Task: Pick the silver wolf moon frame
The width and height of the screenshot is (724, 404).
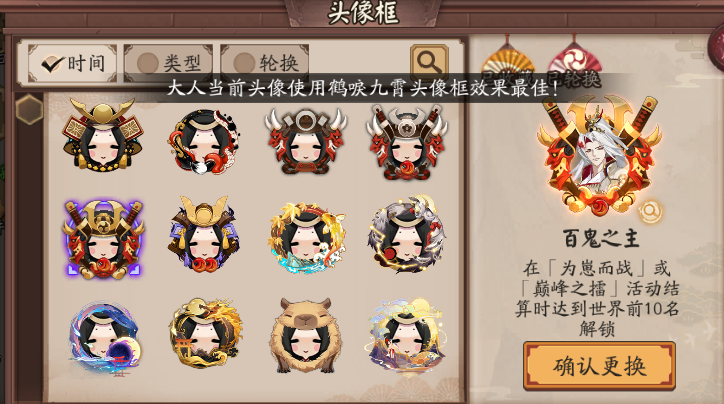Action: 407,235
